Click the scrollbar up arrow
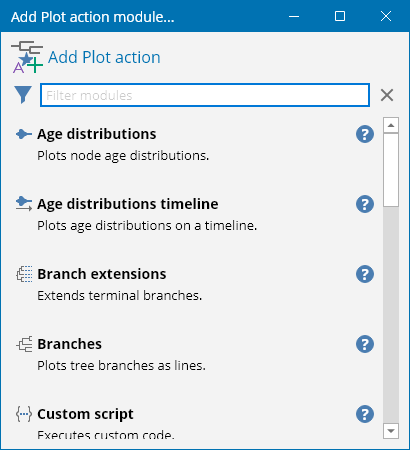The image size is (410, 450). (x=391, y=125)
